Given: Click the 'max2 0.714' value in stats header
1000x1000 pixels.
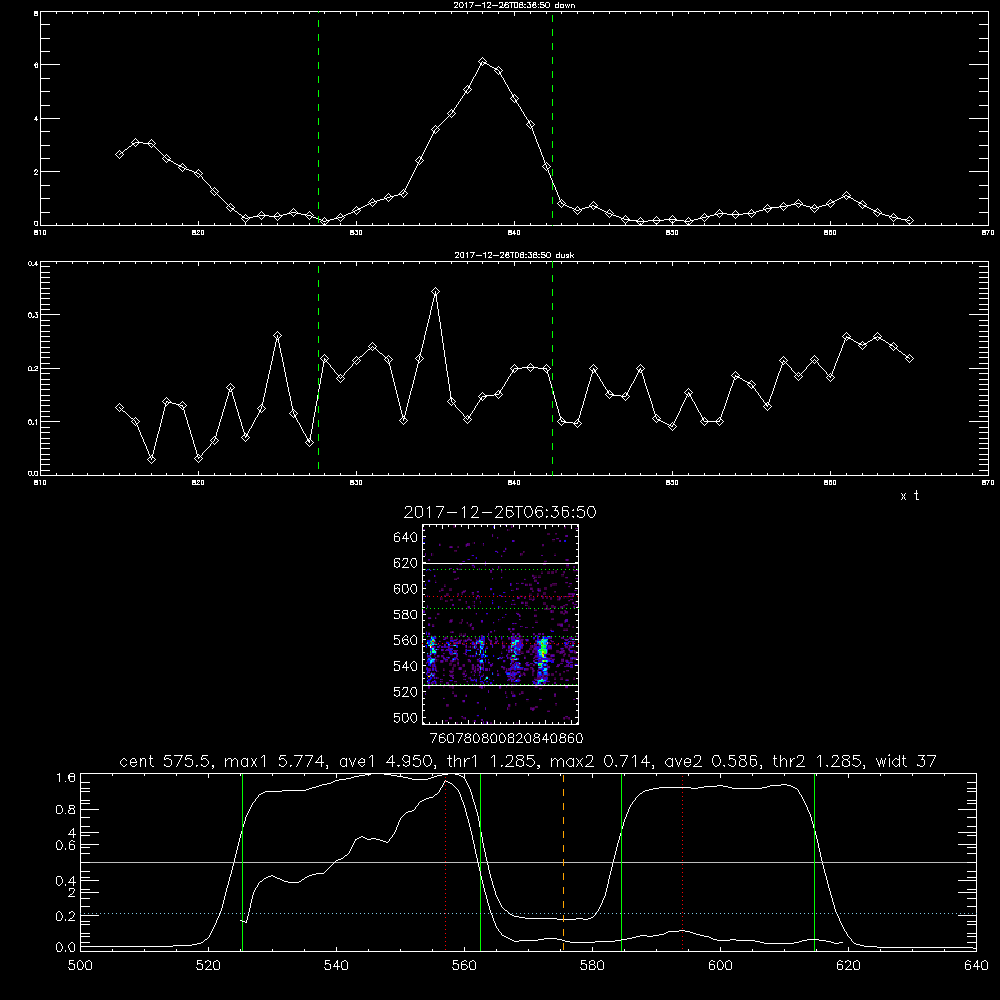Looking at the screenshot, I should pos(600,761).
